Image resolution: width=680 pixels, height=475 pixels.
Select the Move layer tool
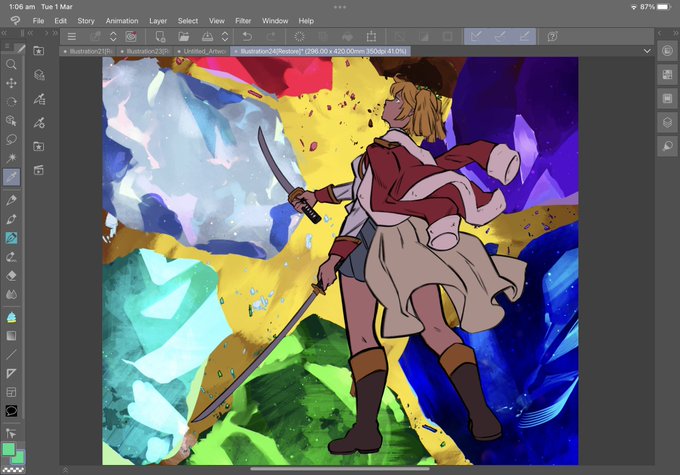11,83
